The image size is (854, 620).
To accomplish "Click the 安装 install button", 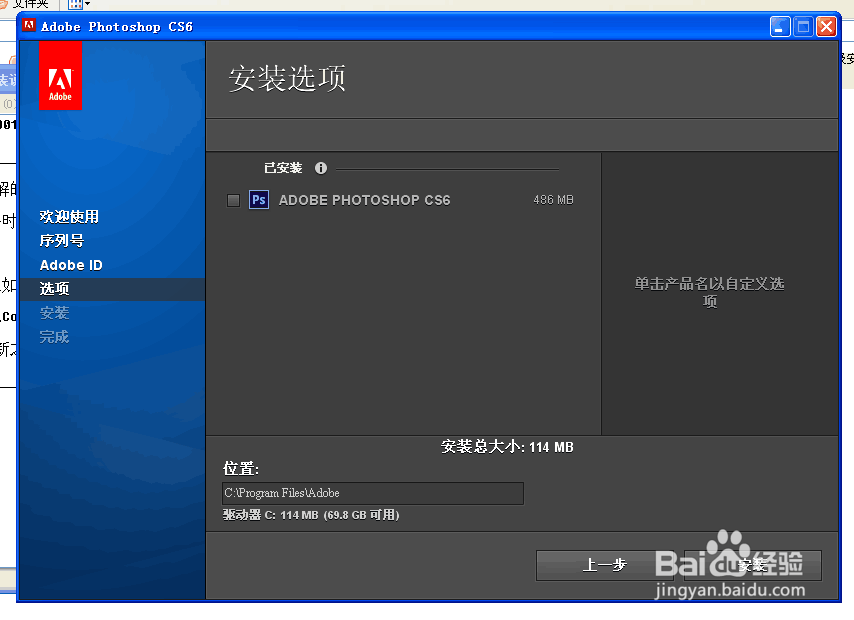I will coord(753,565).
